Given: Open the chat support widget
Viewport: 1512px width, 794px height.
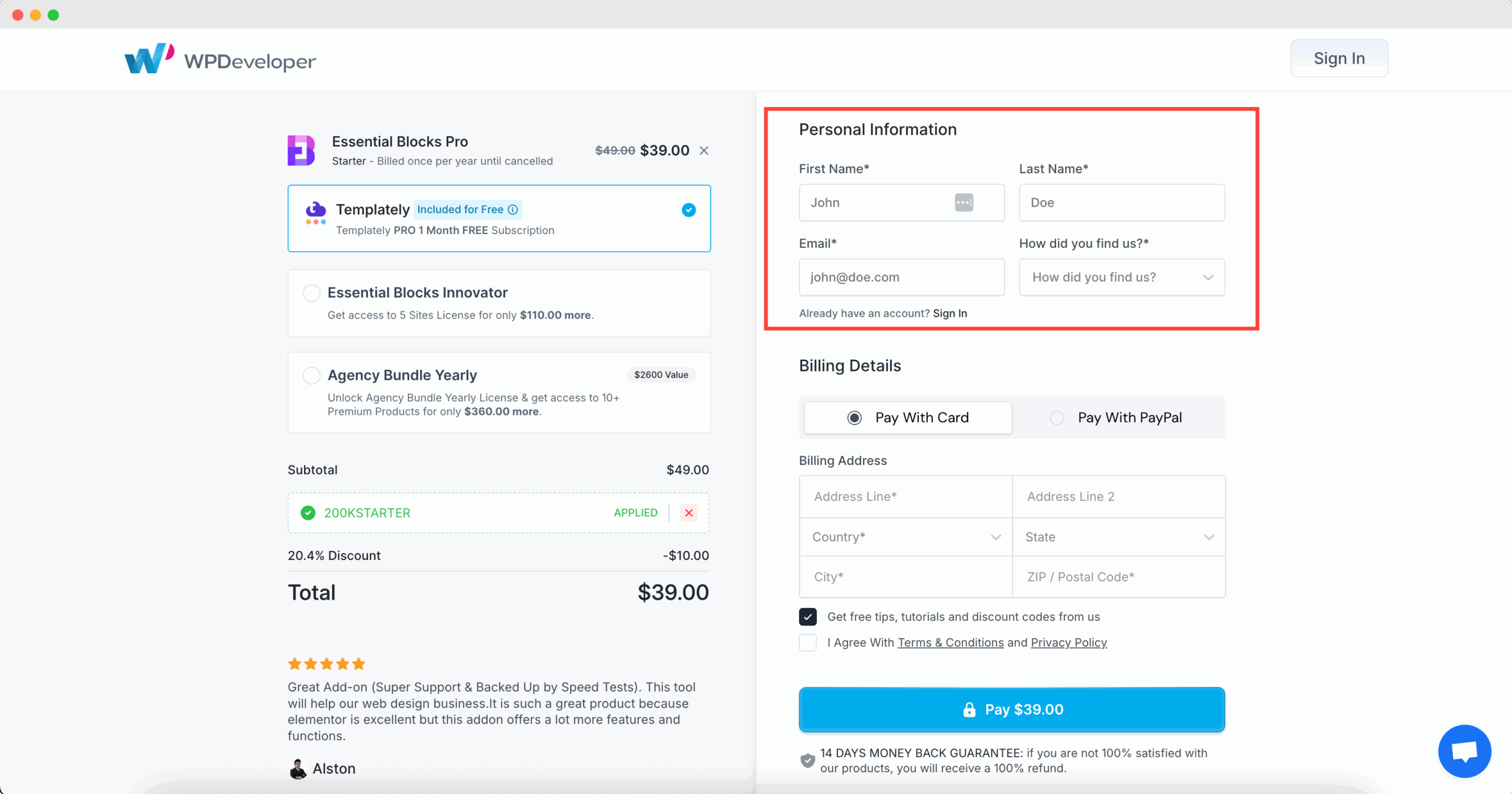Looking at the screenshot, I should [x=1464, y=751].
